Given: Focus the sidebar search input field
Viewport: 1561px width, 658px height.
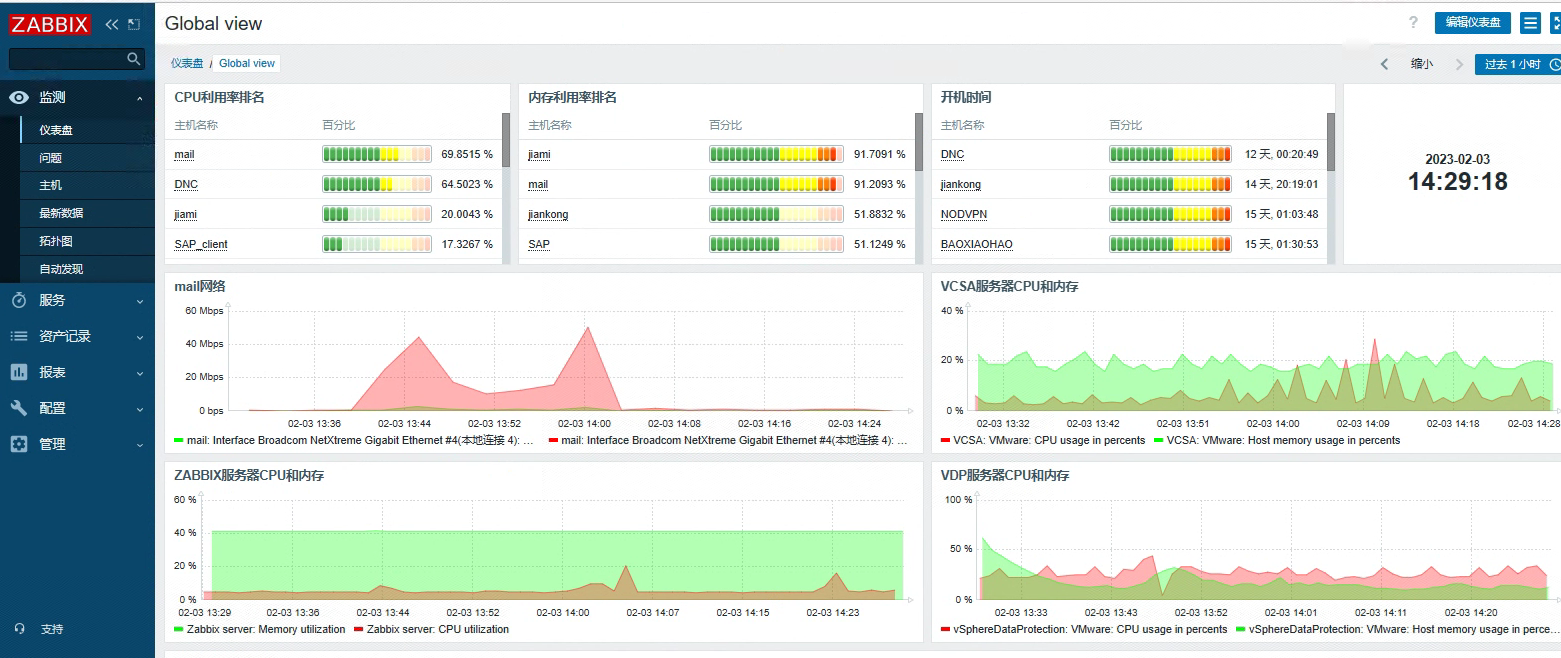Looking at the screenshot, I should tap(77, 59).
